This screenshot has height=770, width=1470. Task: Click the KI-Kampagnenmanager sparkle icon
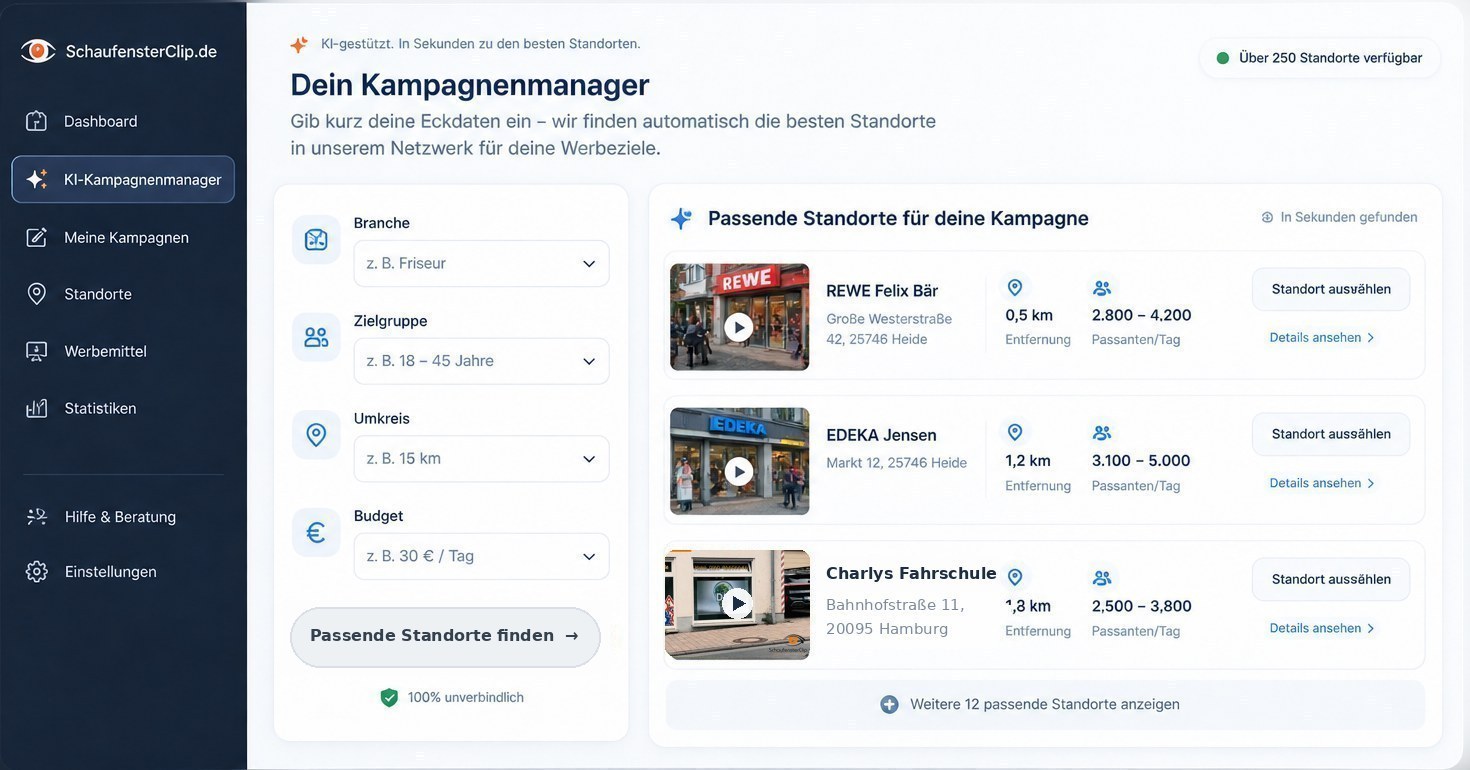click(x=37, y=180)
